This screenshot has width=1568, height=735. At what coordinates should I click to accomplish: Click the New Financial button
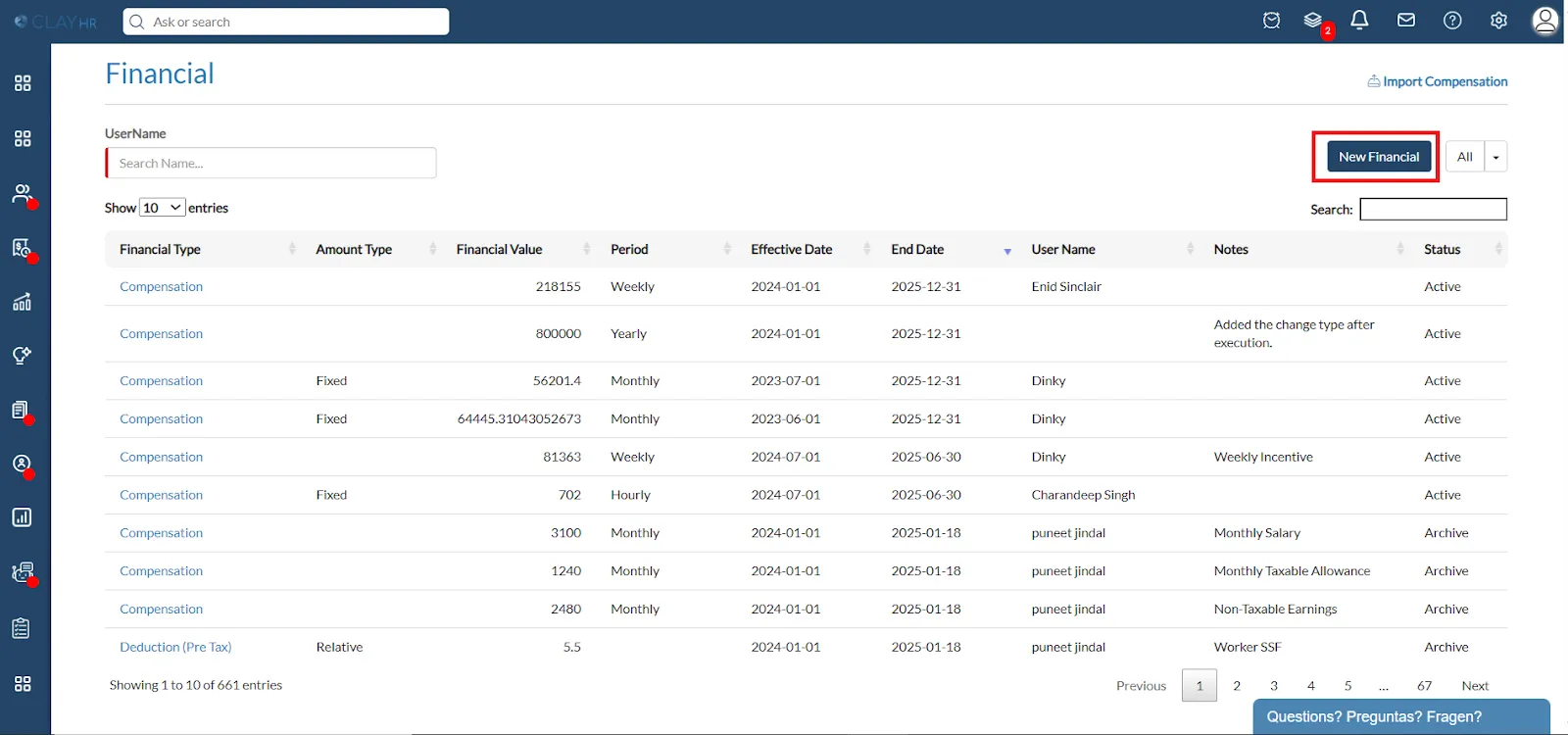pos(1379,157)
